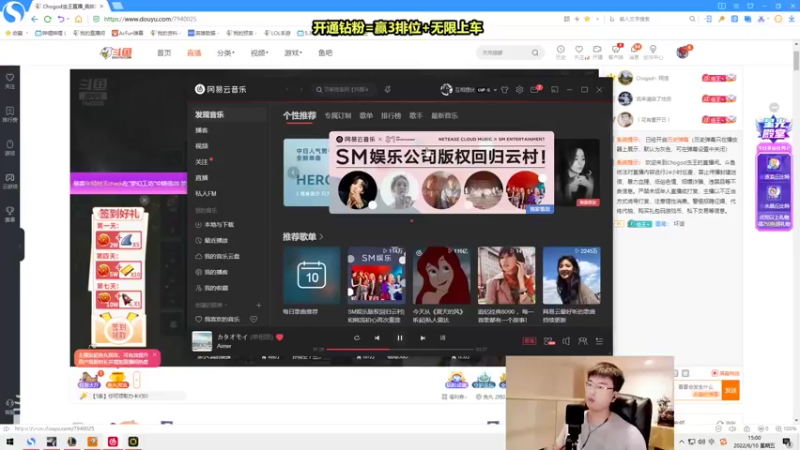Expand the 分类 dropdown on Douyu
Viewport: 800px width, 450px height.
[x=226, y=53]
